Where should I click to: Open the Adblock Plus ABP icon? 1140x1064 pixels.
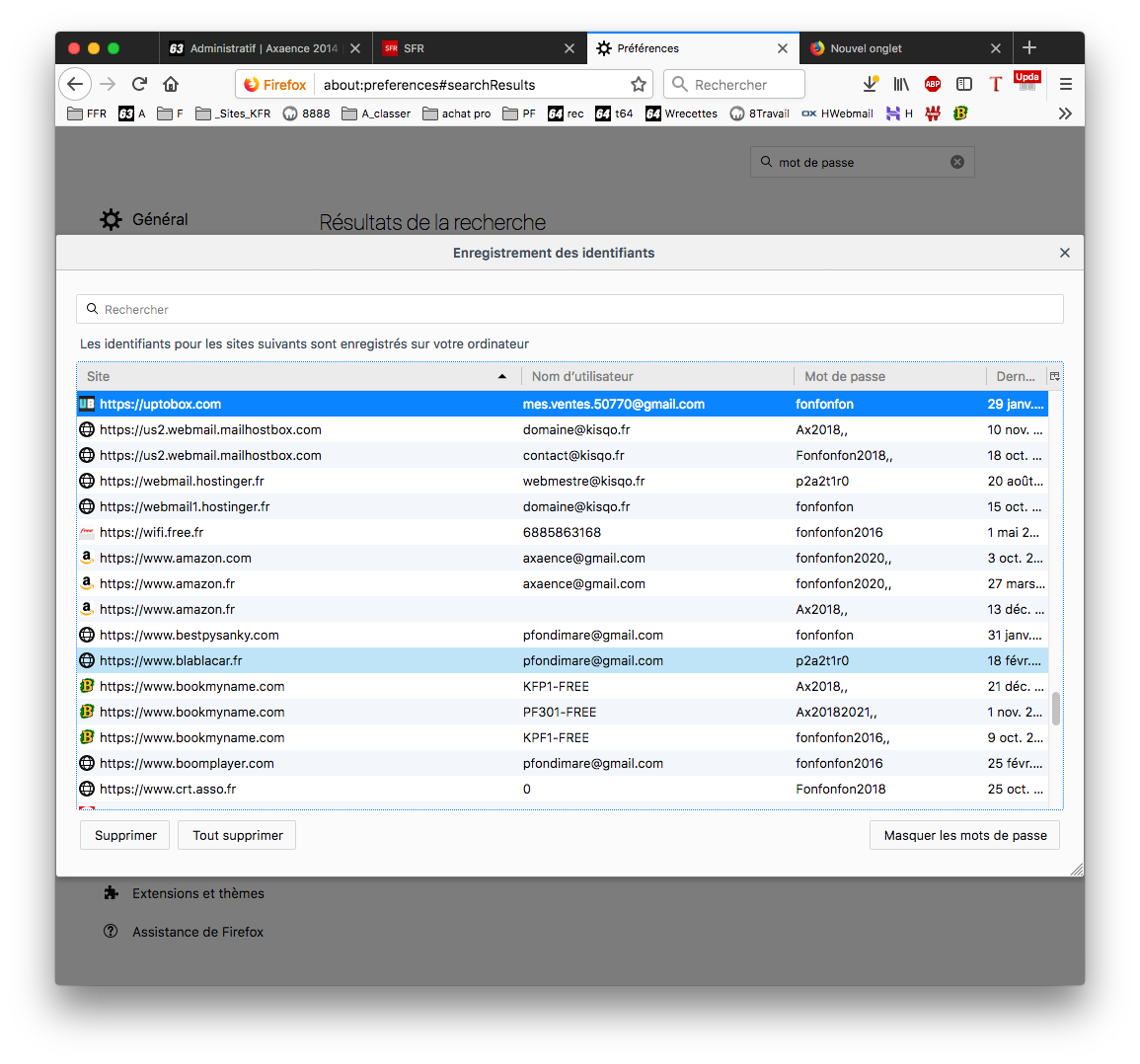point(933,84)
